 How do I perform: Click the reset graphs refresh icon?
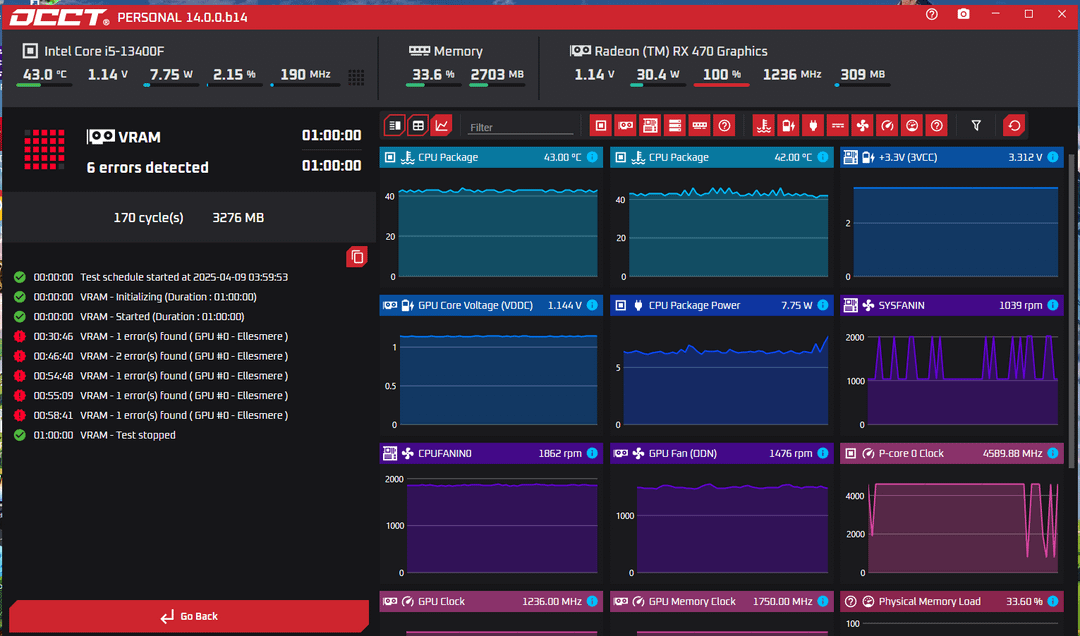point(1015,125)
